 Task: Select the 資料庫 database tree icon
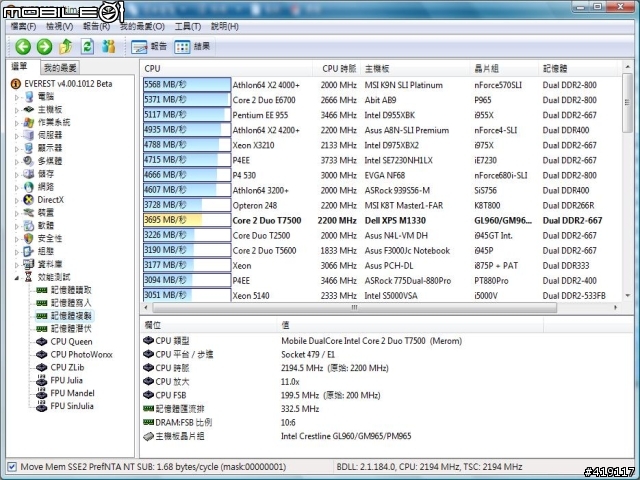point(29,264)
